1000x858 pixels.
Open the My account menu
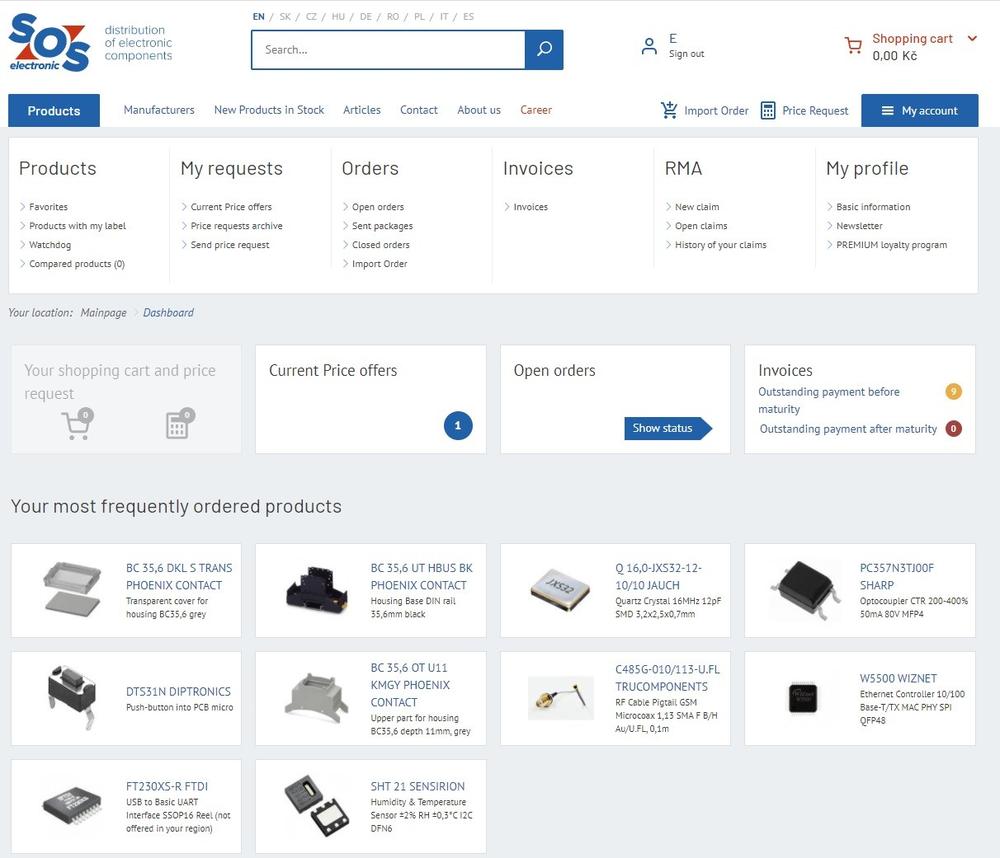pyautogui.click(x=919, y=110)
